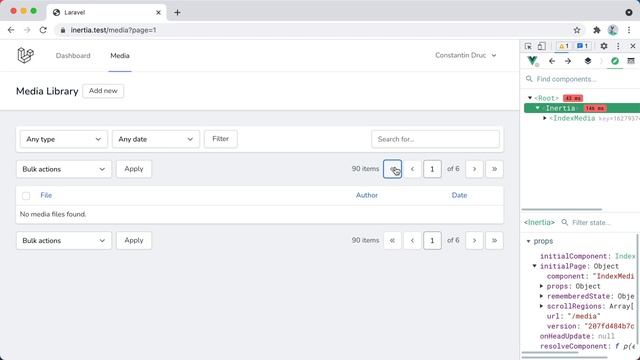Go to next page in bottom pagination
The width and height of the screenshot is (640, 360).
(x=474, y=240)
